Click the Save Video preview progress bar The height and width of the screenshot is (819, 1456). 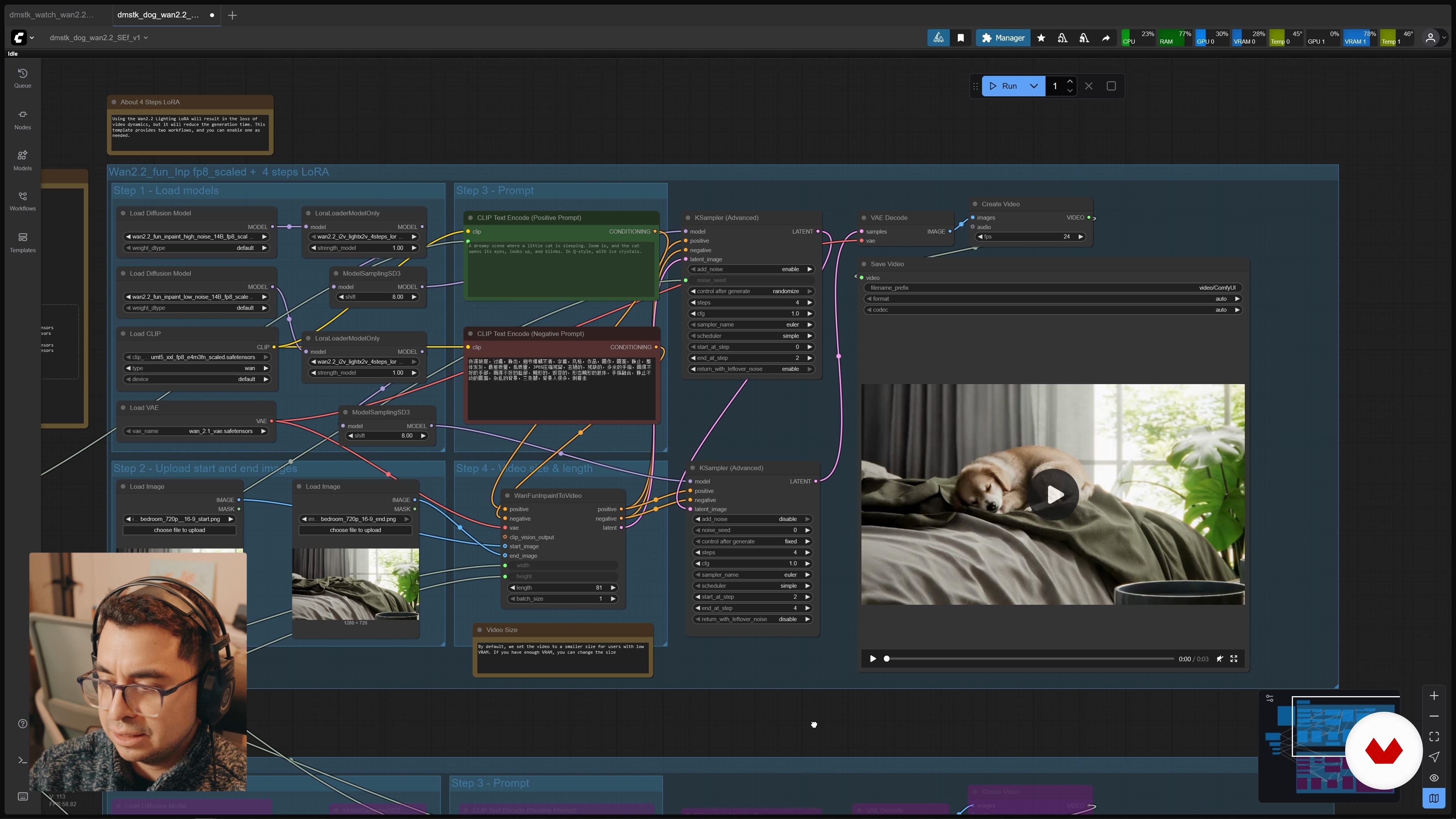(1031, 659)
